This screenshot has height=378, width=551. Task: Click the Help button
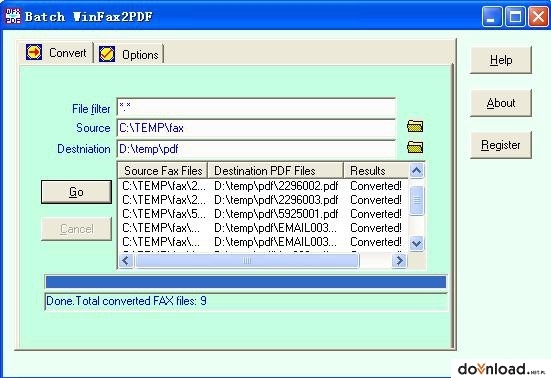[501, 60]
